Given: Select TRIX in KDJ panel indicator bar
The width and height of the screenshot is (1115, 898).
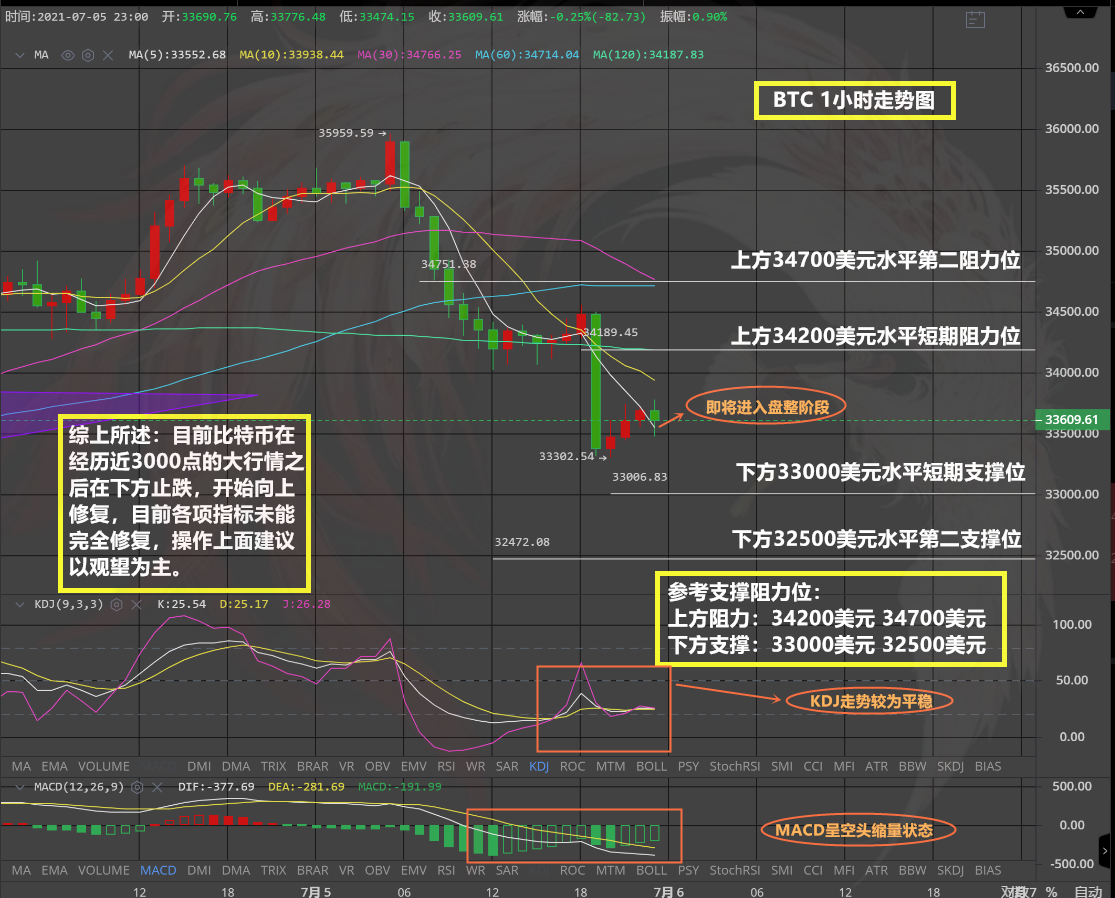Looking at the screenshot, I should click(x=273, y=766).
